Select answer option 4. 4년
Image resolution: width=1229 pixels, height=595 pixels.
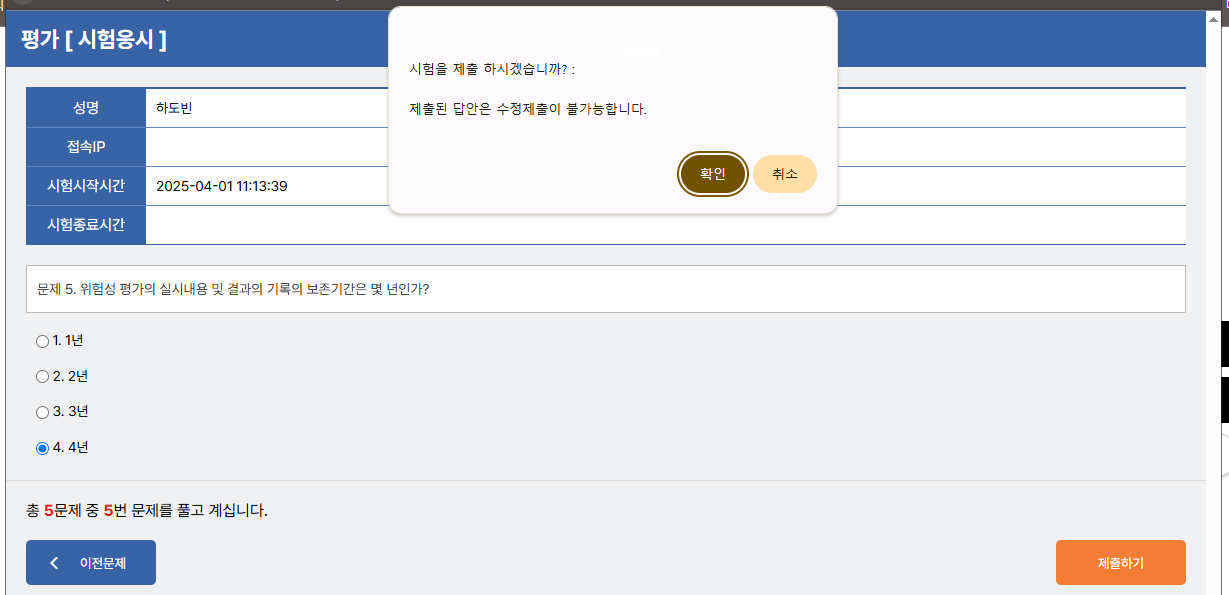[42, 448]
